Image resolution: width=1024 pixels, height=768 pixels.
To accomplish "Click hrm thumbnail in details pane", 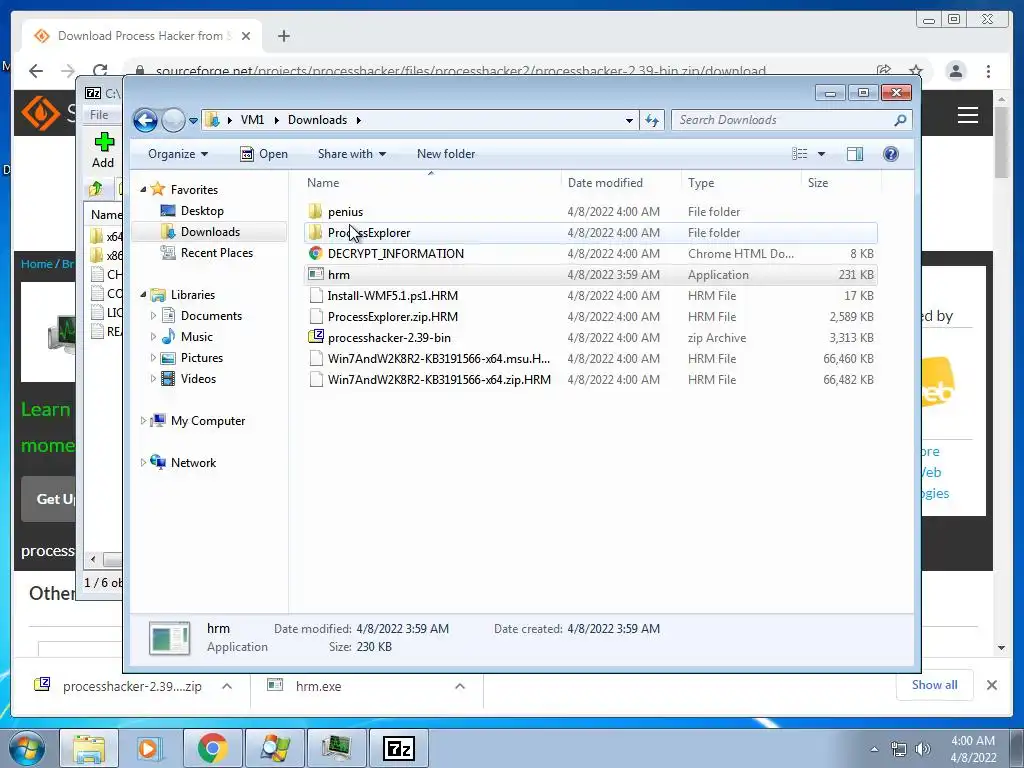I will tap(170, 638).
